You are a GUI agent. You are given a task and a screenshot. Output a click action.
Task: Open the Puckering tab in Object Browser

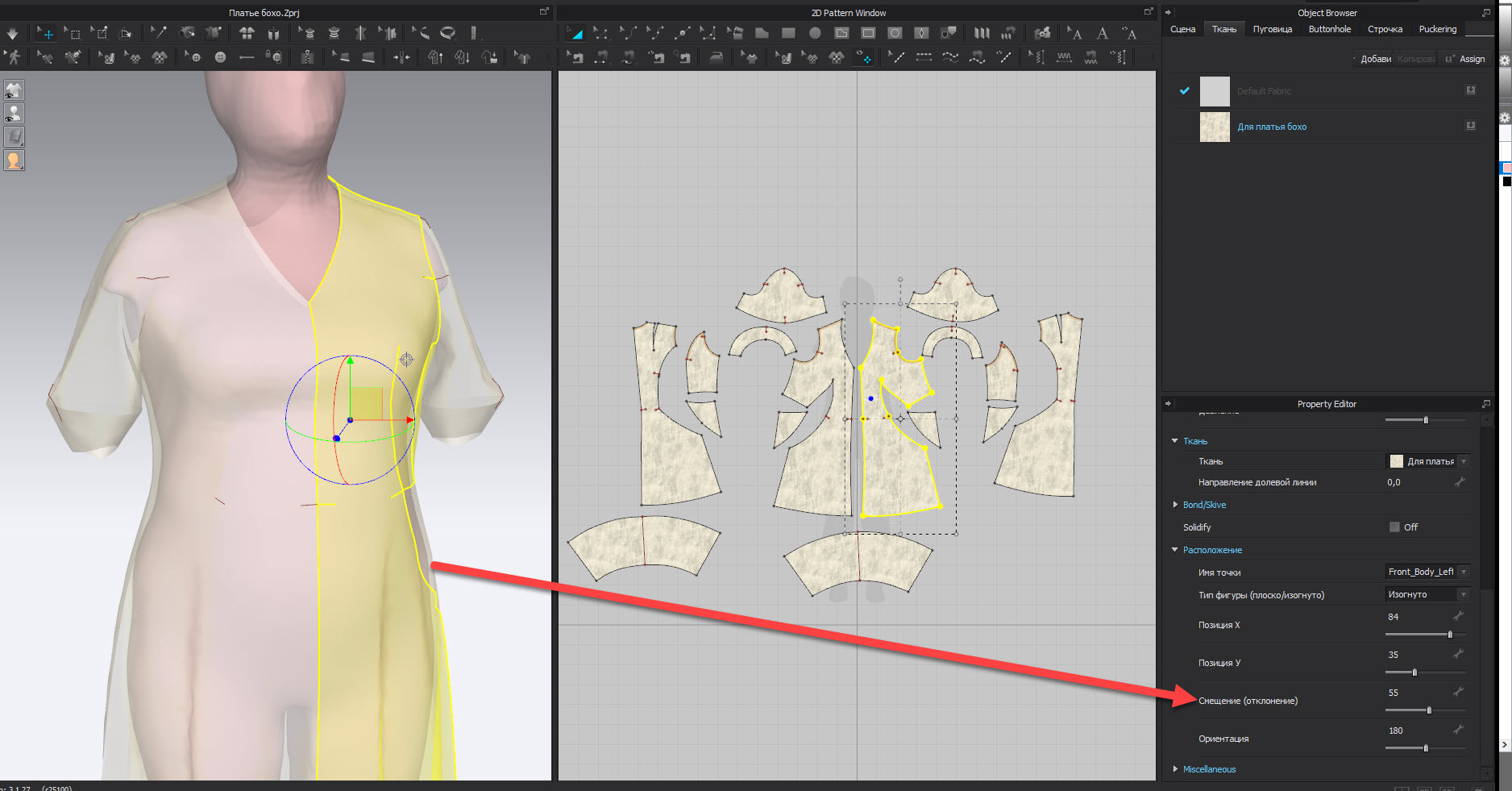[1437, 29]
